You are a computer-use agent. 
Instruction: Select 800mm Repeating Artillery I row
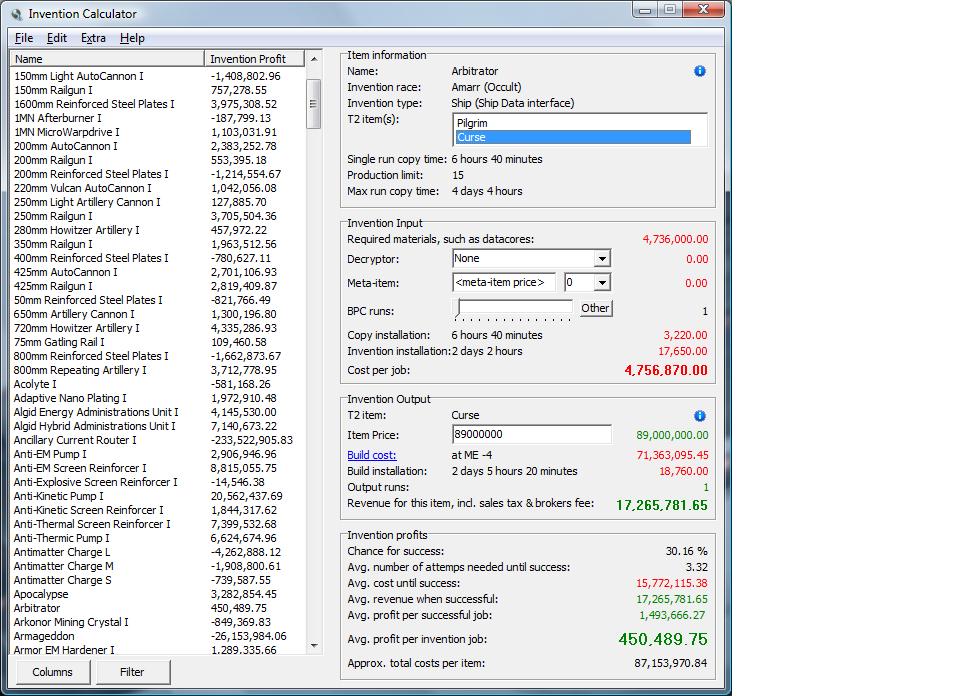tap(158, 370)
